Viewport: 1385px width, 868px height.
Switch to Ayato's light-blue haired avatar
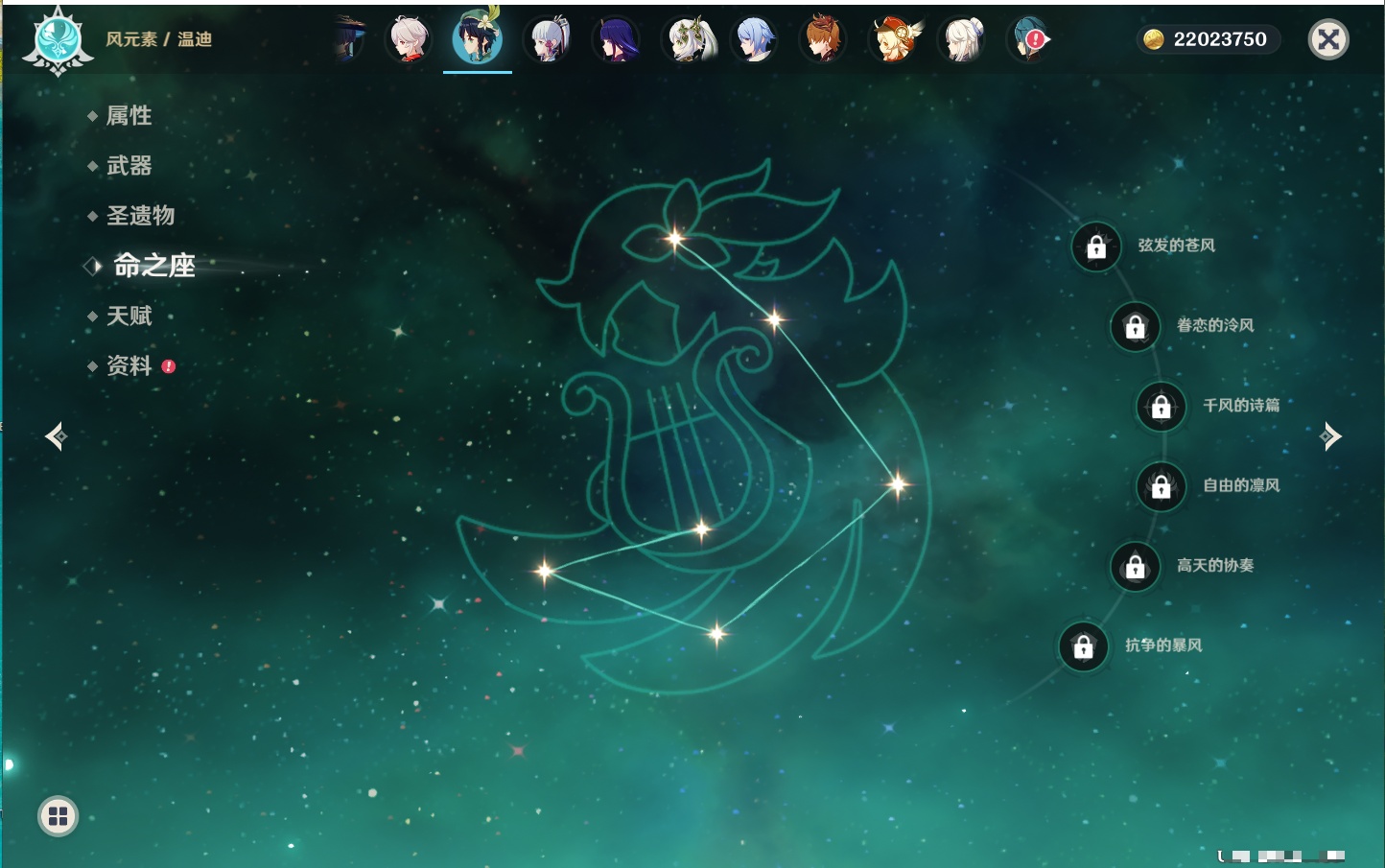755,39
